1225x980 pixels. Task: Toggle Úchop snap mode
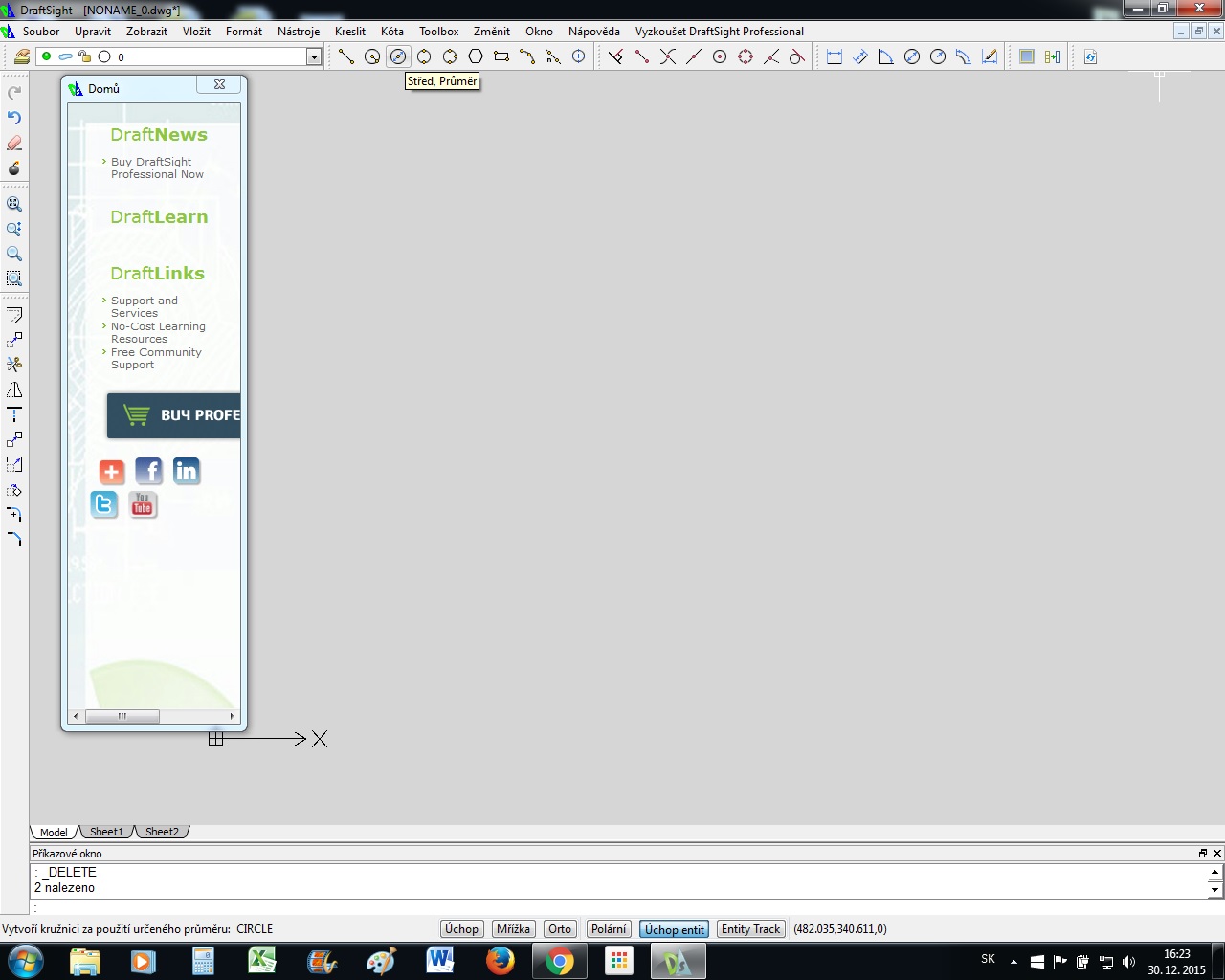pos(461,929)
